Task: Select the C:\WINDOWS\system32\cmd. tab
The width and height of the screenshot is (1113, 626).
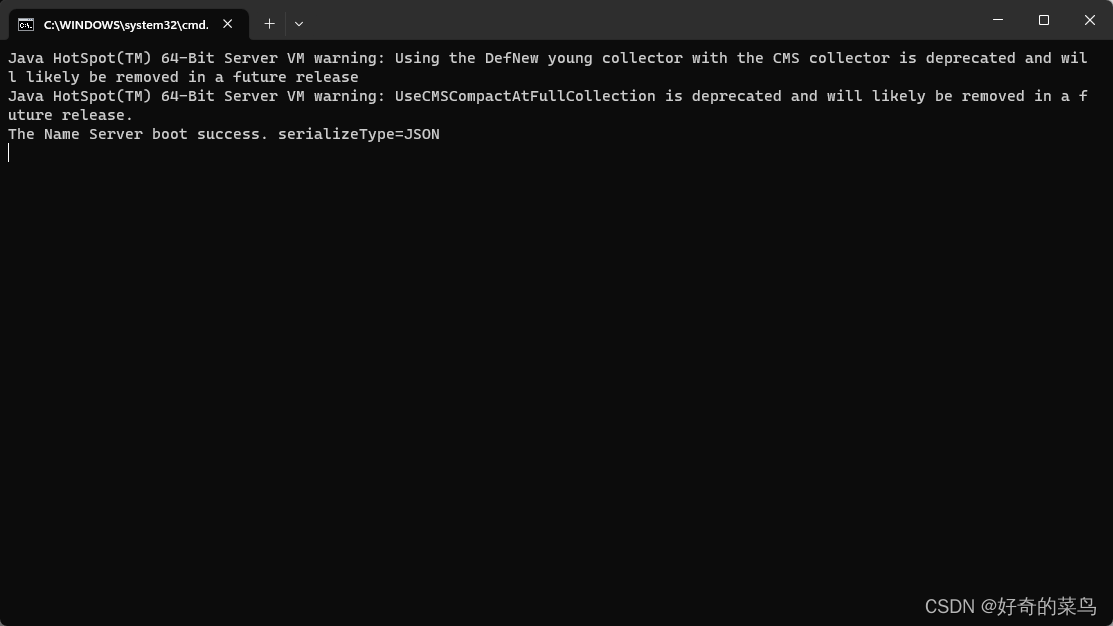Action: point(128,24)
